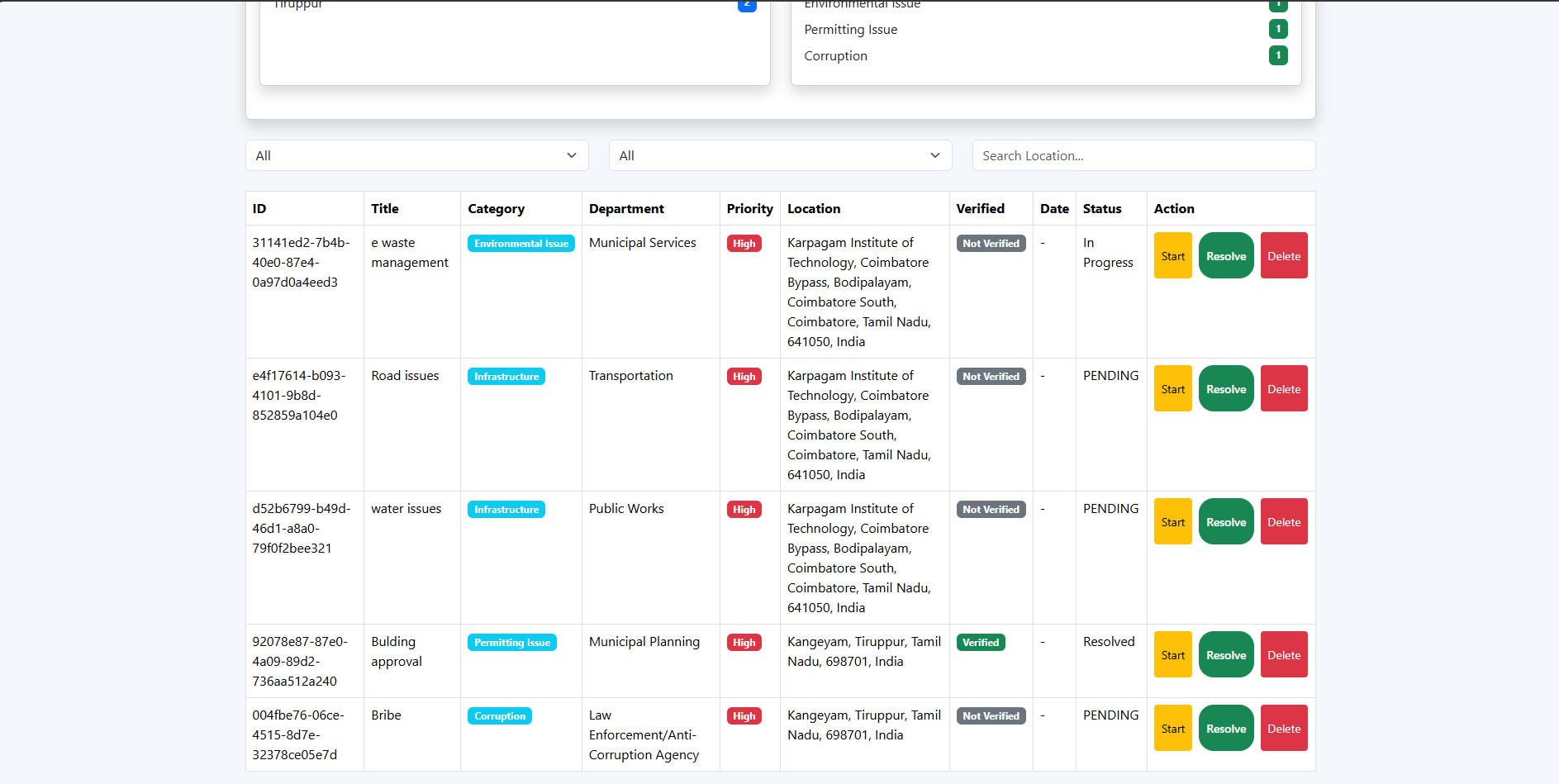Click the Priority column header
Screen dimensions: 1559x784
[x=749, y=208]
